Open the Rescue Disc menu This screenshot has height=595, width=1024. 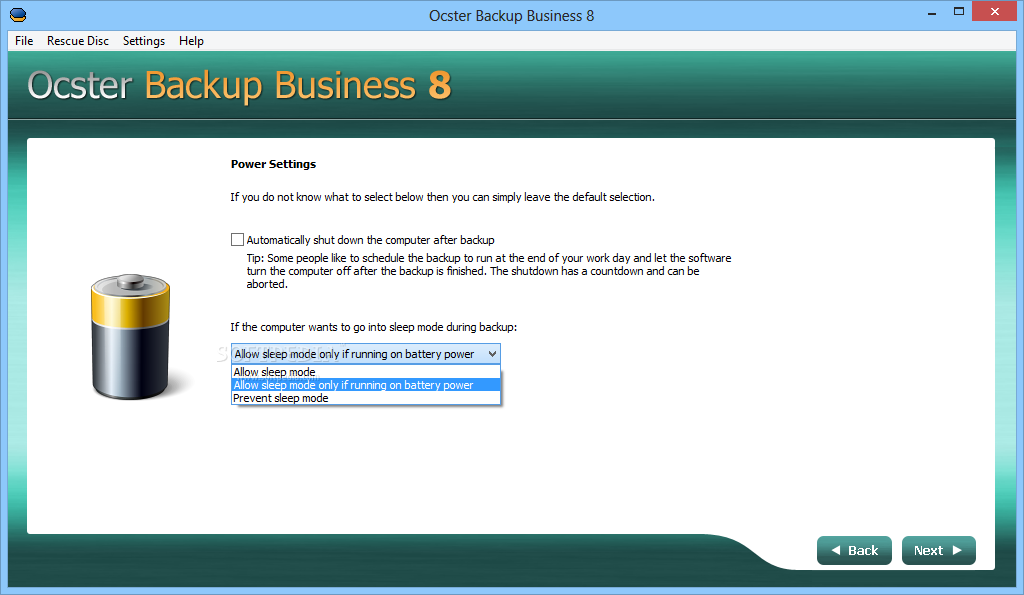coord(78,40)
